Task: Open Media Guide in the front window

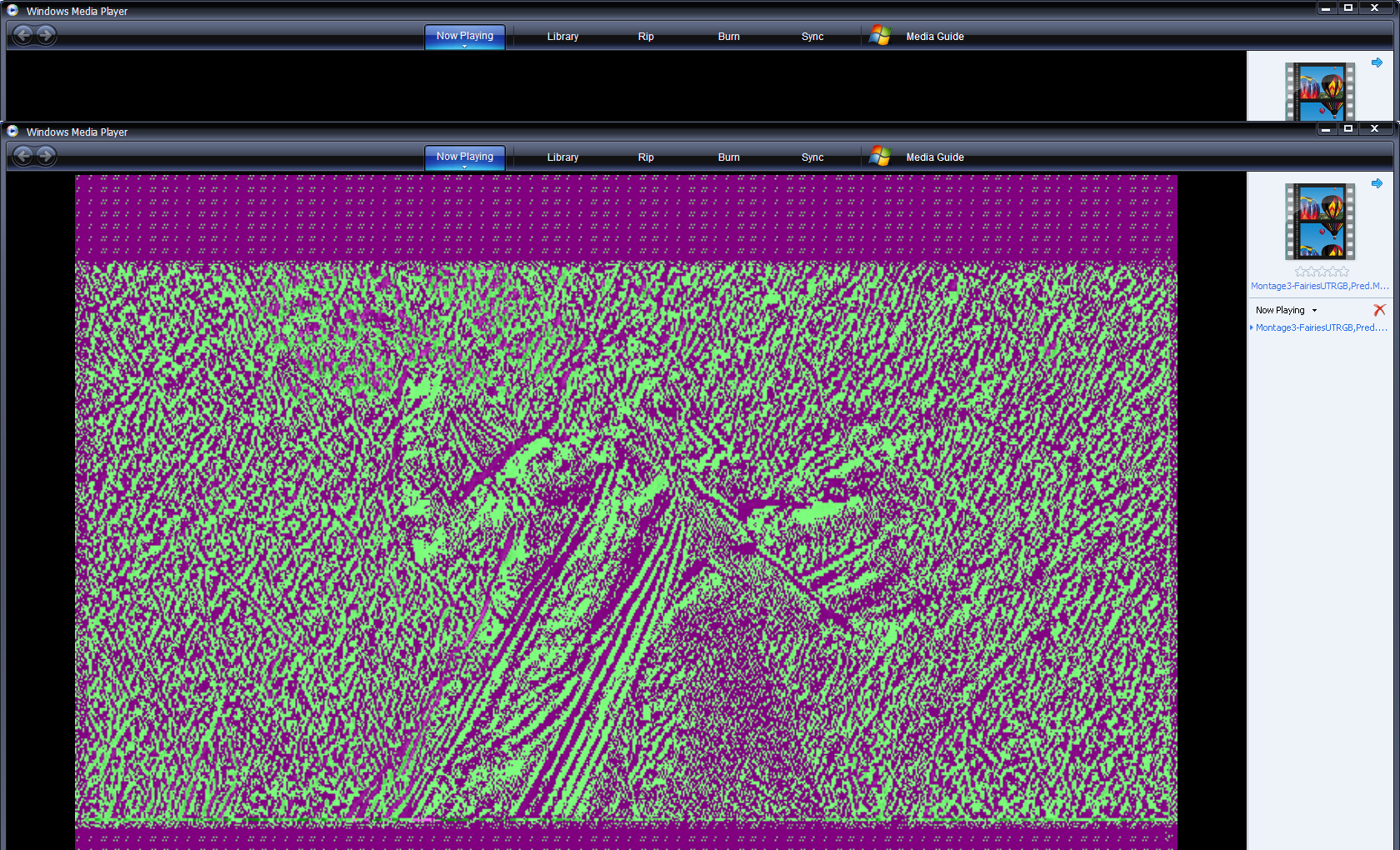Action: (x=935, y=157)
